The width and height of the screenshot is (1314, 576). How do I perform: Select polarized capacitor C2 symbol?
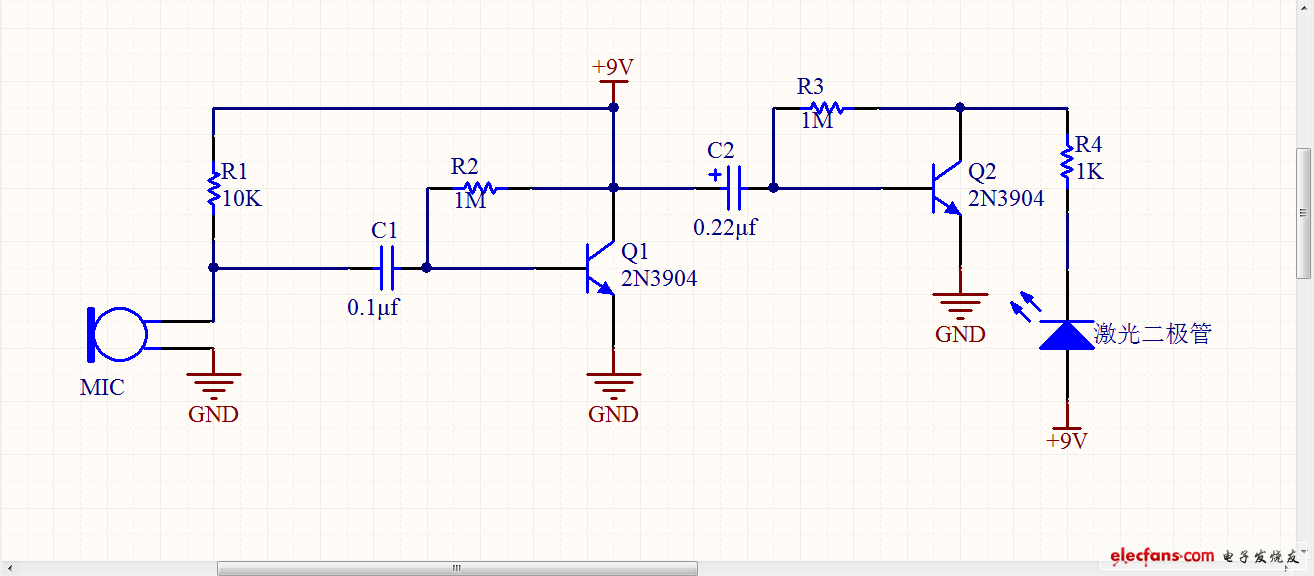(733, 187)
